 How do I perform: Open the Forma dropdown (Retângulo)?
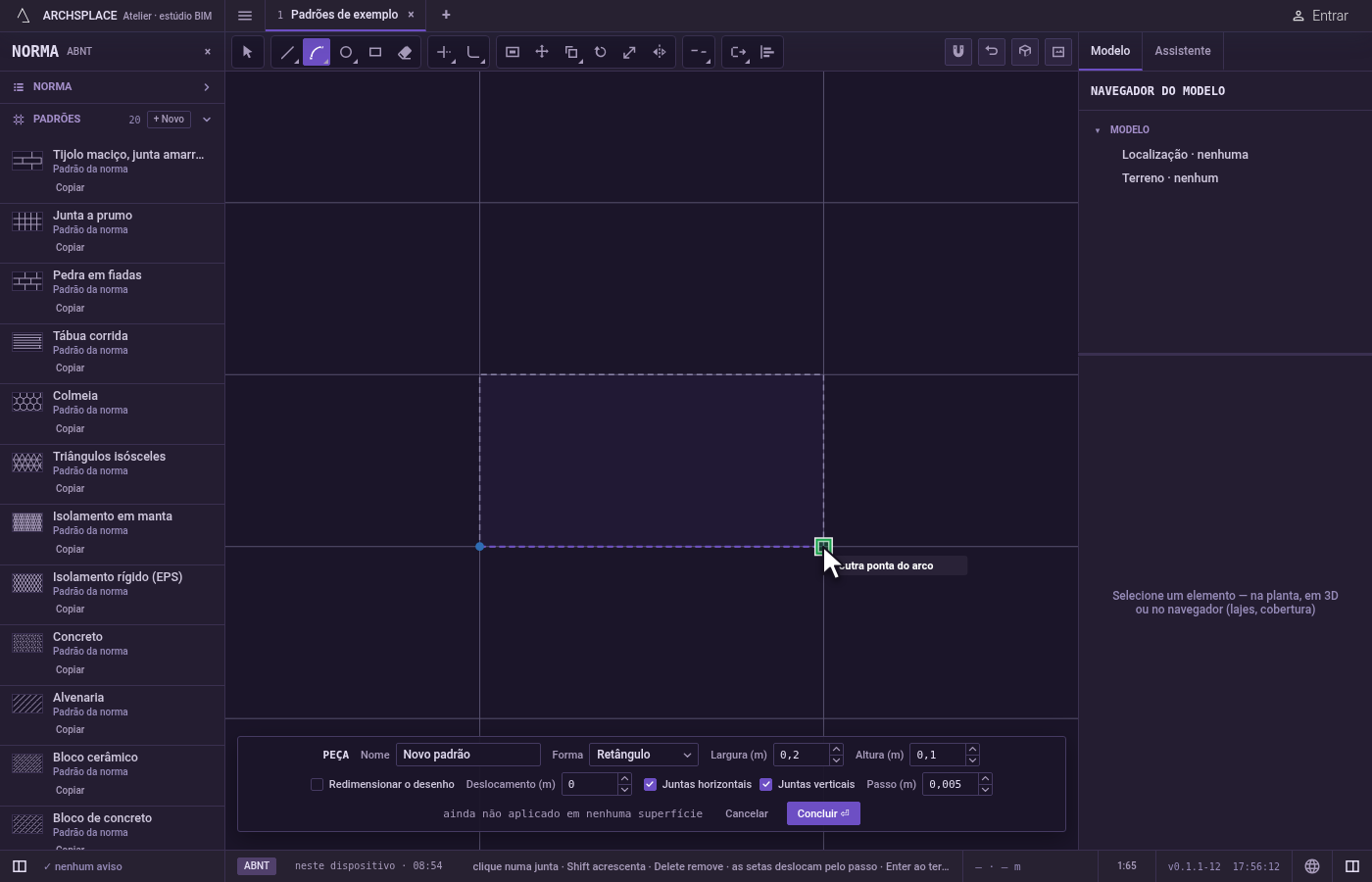[644, 755]
